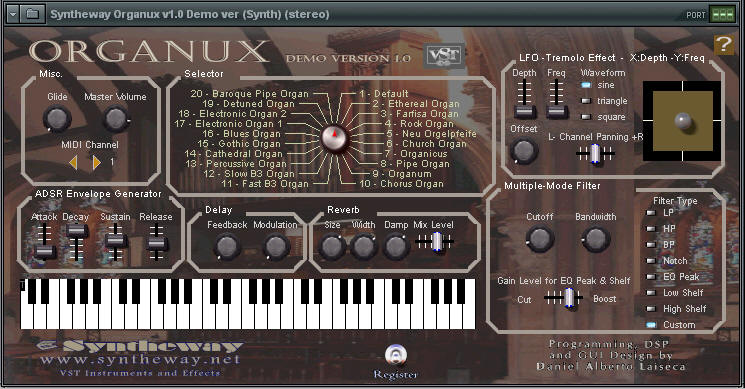The width and height of the screenshot is (745, 389).
Task: Click the LFO Depth slider handle
Action: tap(525, 112)
